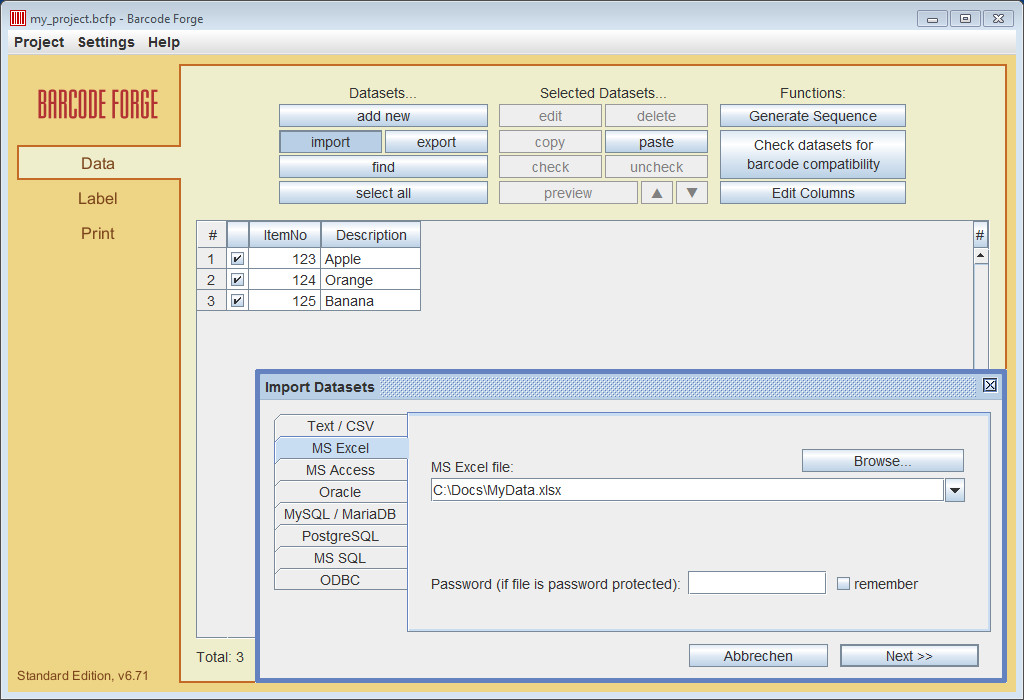Screen dimensions: 1024x700
Task: Uncheck the Apple row checkbox
Action: point(237,259)
